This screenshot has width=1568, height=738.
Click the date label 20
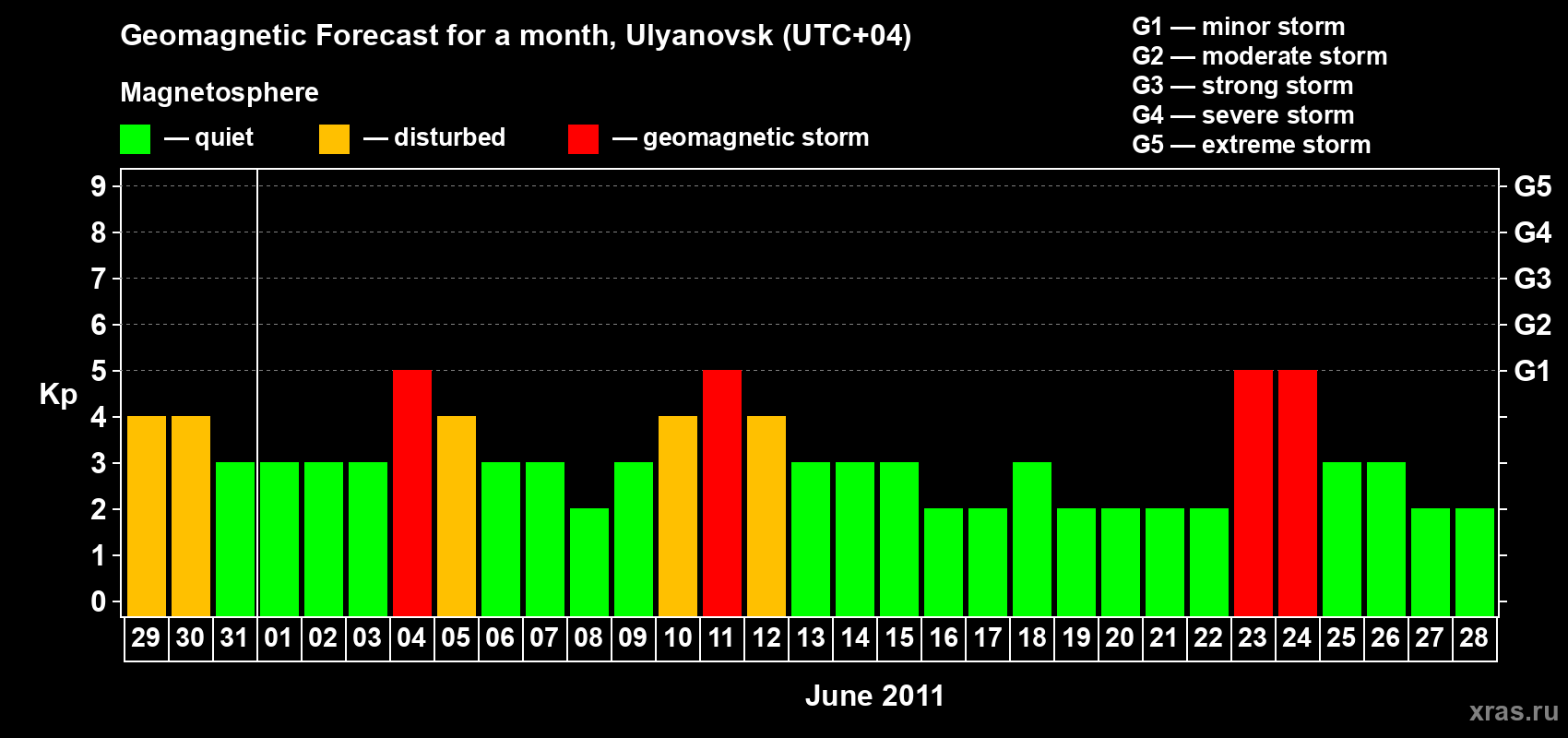point(1120,637)
